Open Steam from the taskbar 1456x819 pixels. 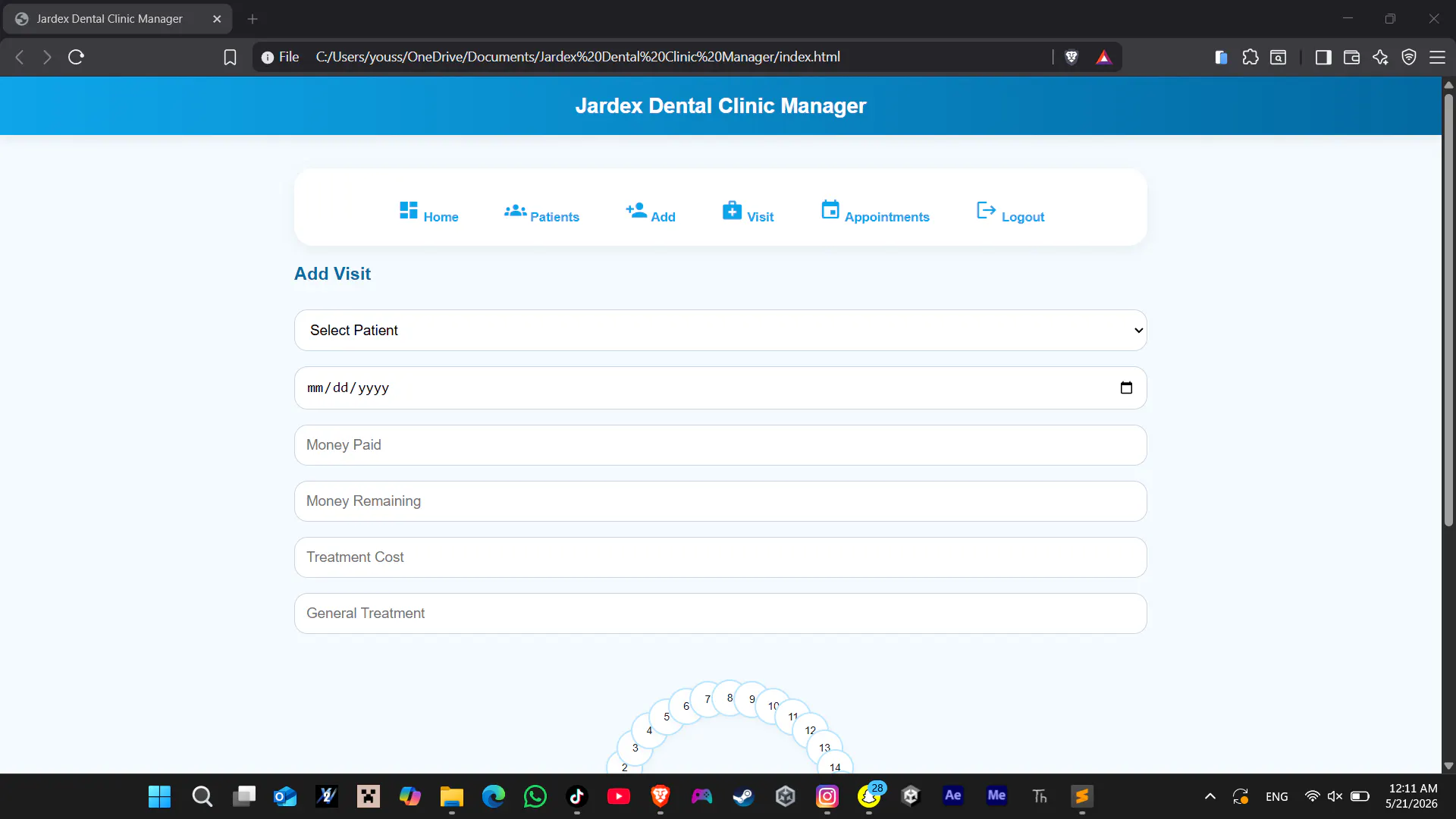click(743, 796)
